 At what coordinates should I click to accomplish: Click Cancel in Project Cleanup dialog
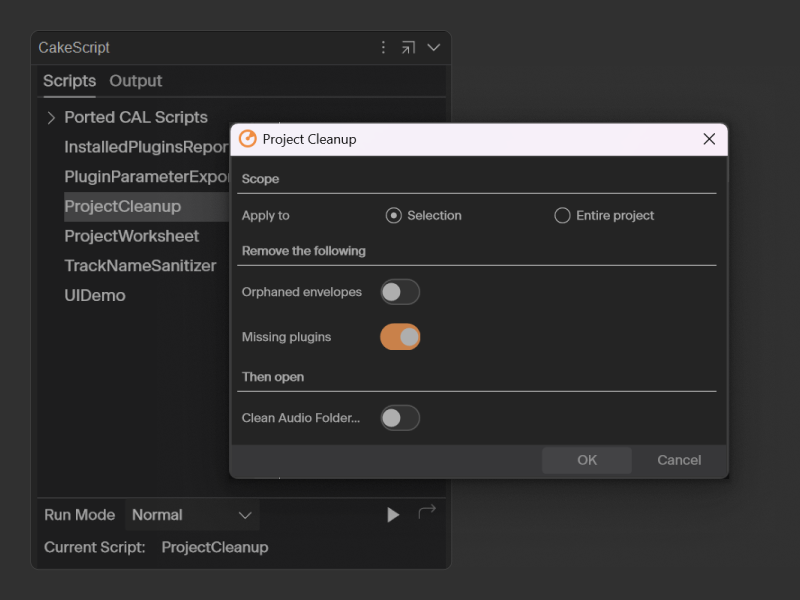pyautogui.click(x=679, y=460)
